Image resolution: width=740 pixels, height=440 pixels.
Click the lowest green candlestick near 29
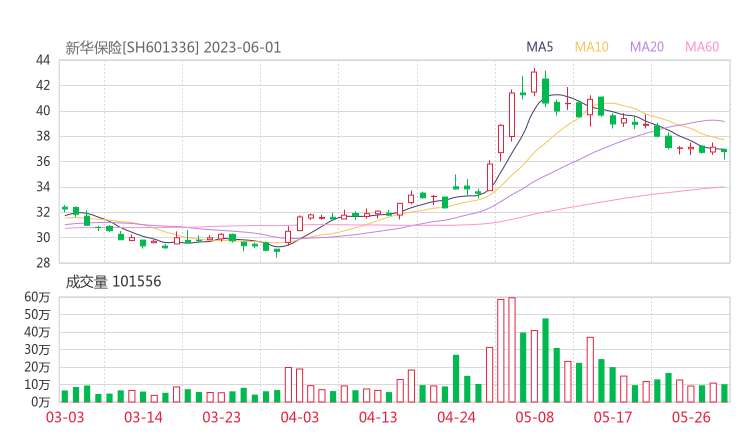277,252
